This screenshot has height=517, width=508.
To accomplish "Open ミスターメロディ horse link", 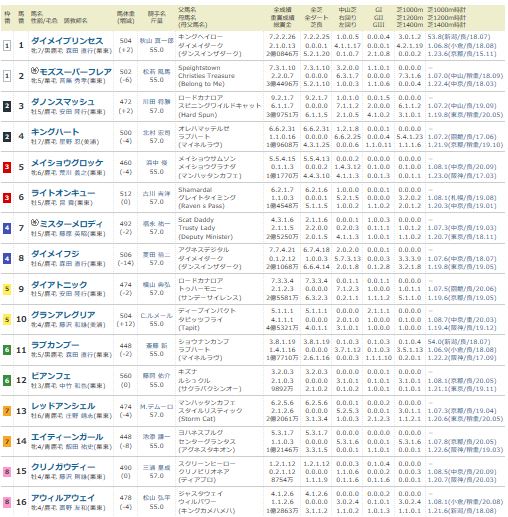I will click(71, 224).
